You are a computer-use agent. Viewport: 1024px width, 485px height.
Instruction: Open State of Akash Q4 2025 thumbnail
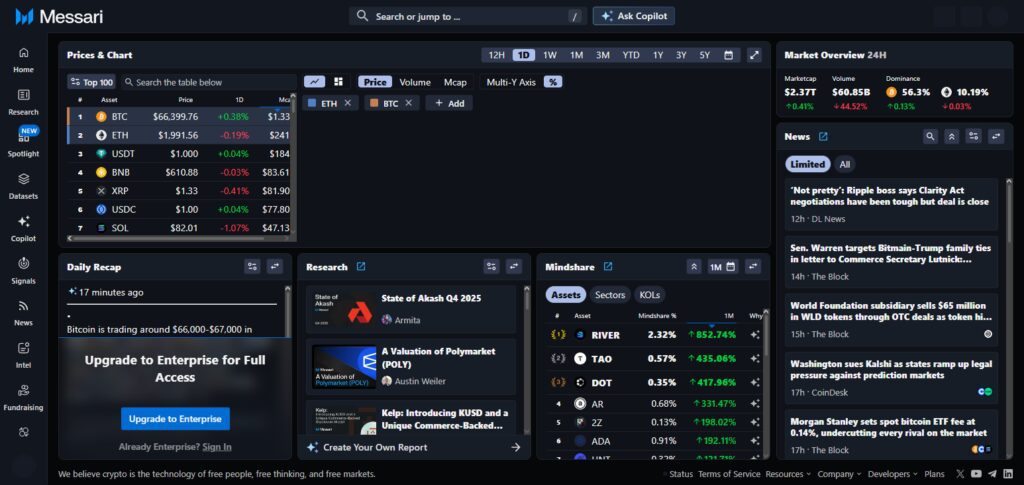pyautogui.click(x=343, y=309)
